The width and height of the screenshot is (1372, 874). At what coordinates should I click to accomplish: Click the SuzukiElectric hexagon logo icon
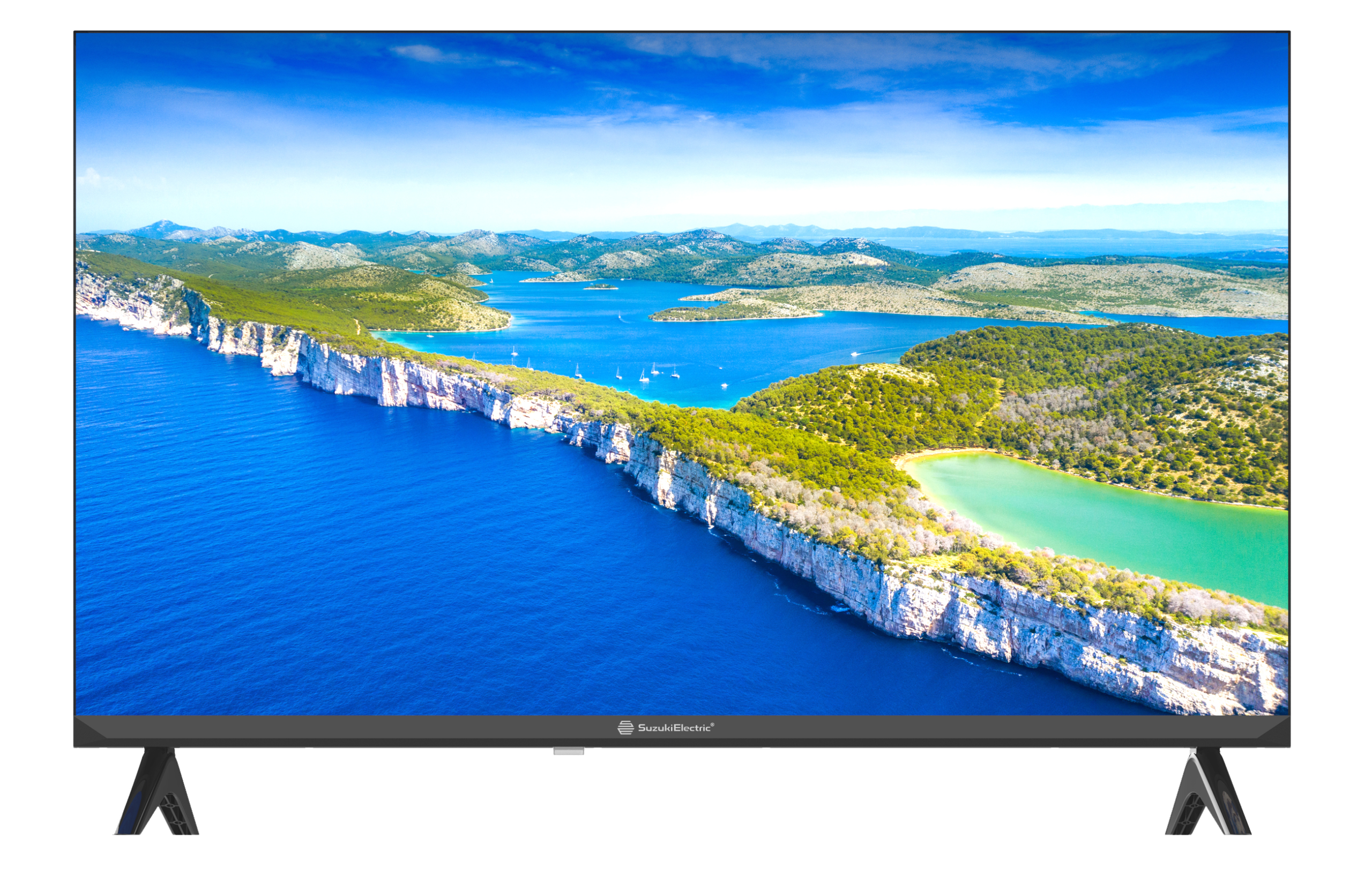click(625, 728)
